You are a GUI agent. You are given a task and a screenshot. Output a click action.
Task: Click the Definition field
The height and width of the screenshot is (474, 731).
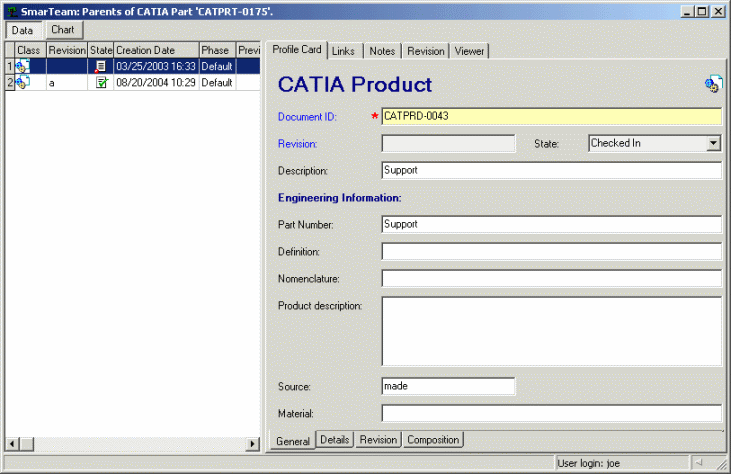pyautogui.click(x=552, y=251)
